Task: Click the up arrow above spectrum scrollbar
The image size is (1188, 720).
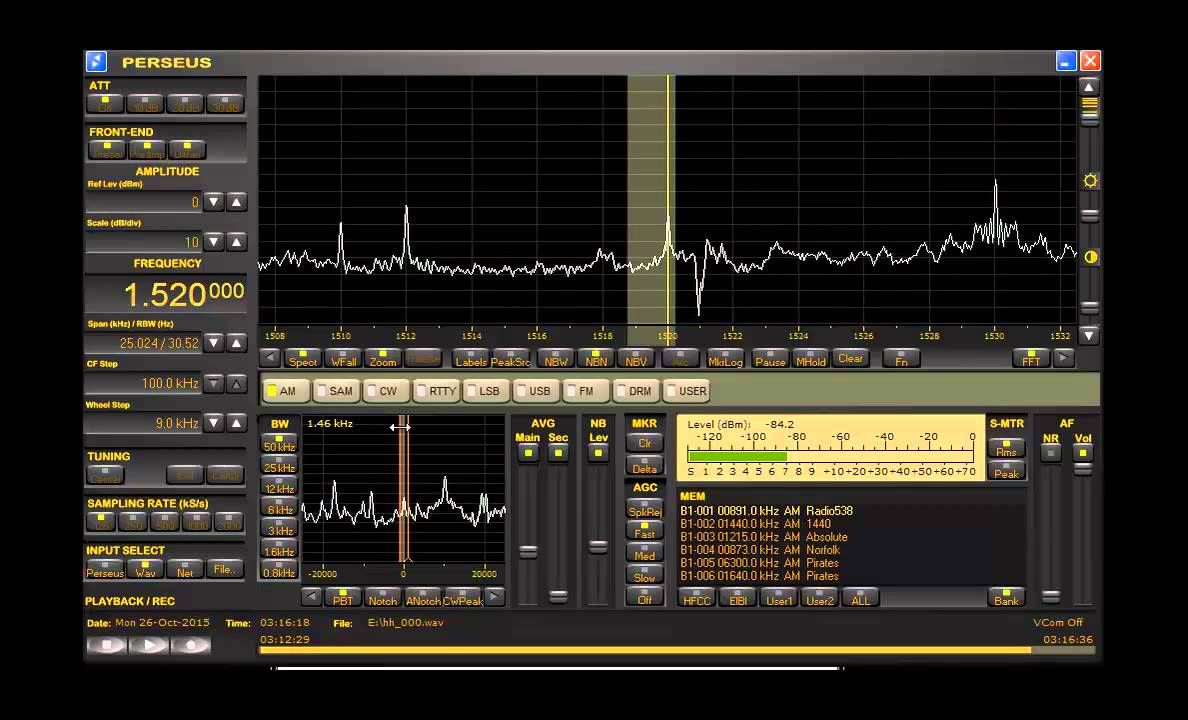Action: (x=1089, y=86)
